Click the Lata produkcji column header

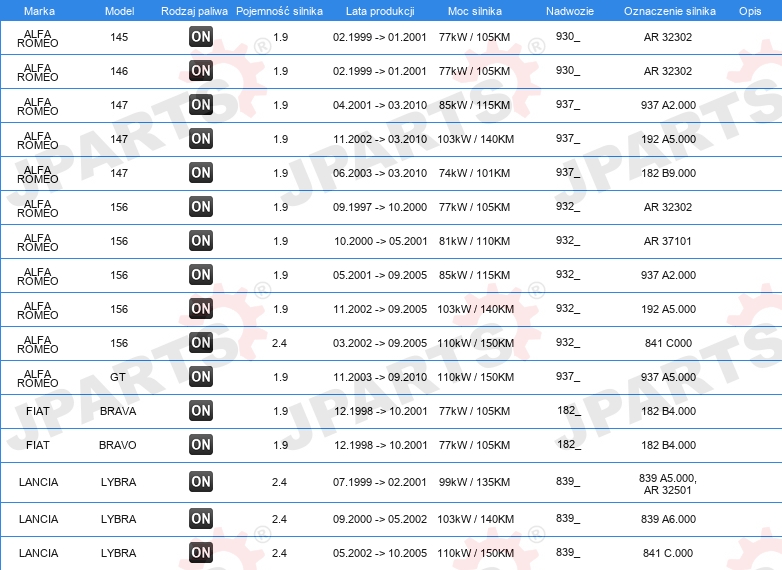380,11
